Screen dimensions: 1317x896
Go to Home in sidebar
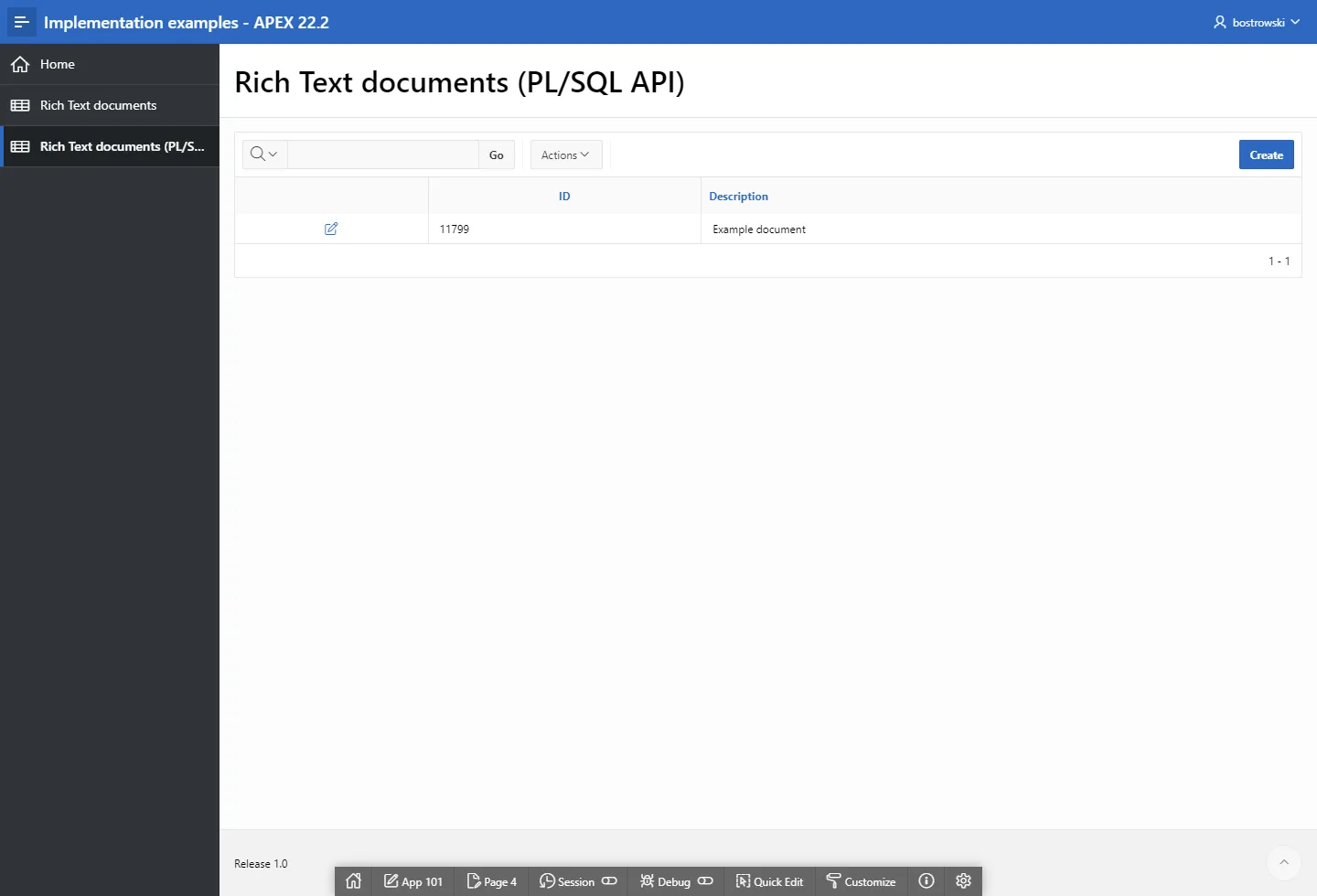tap(58, 64)
